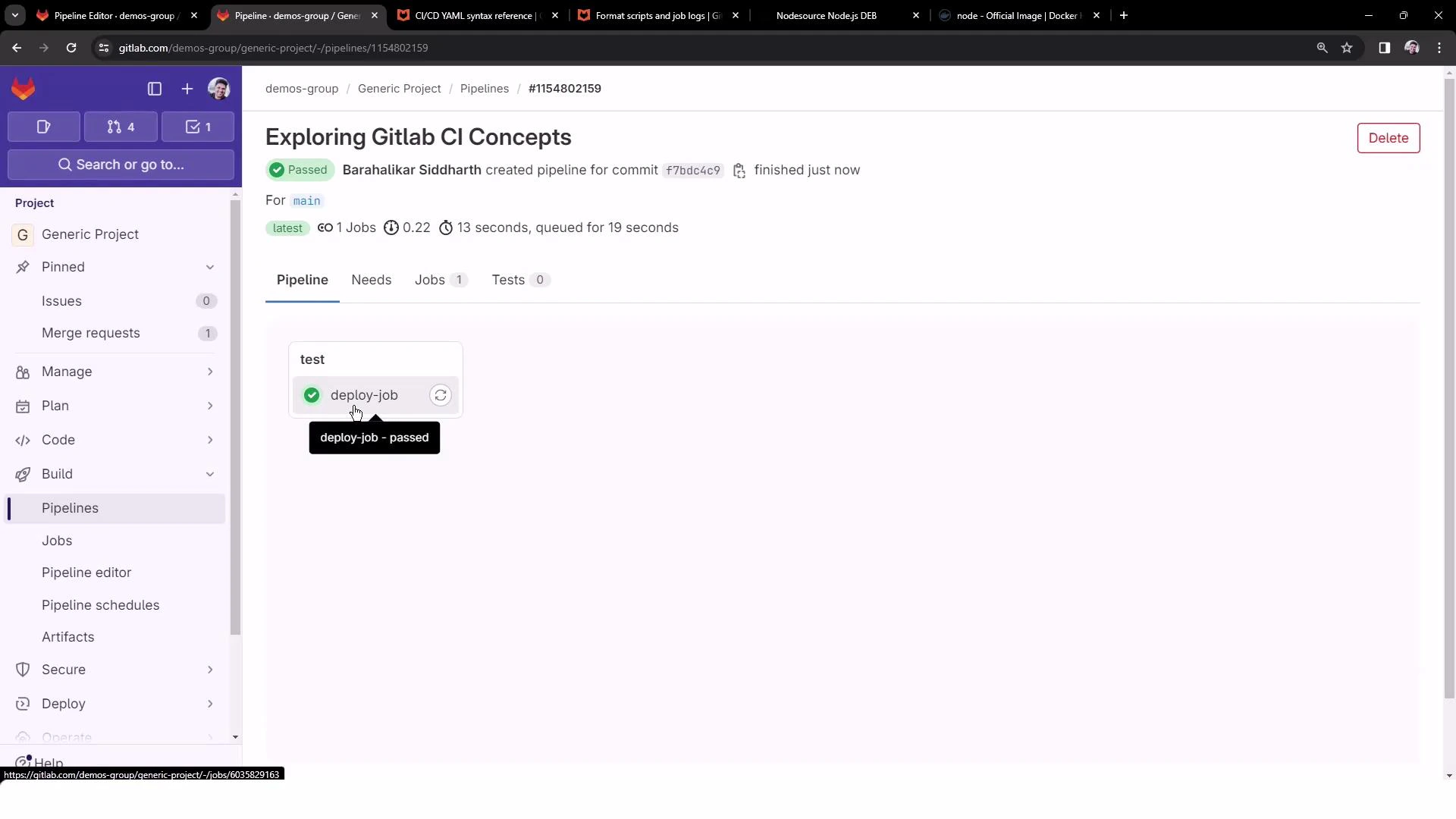Open Pipelines breadcrumb link

pos(485,89)
